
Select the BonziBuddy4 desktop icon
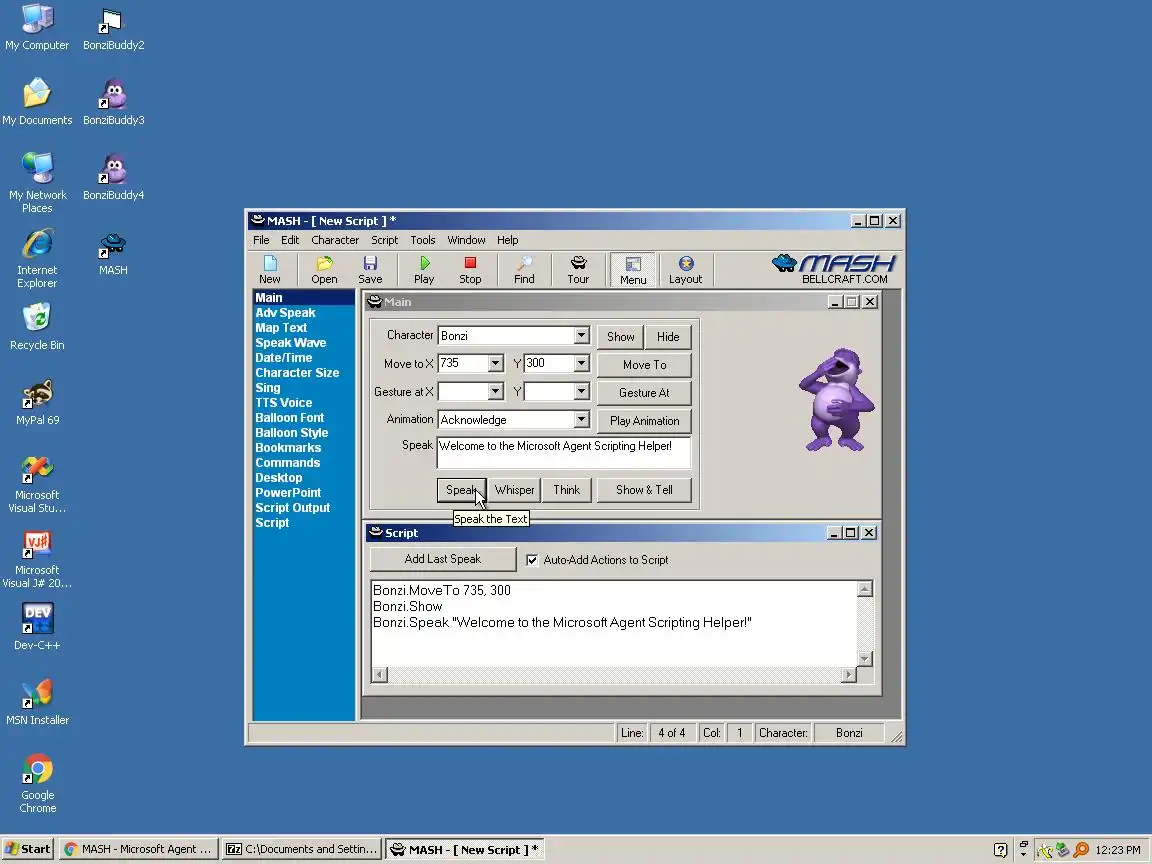113,178
